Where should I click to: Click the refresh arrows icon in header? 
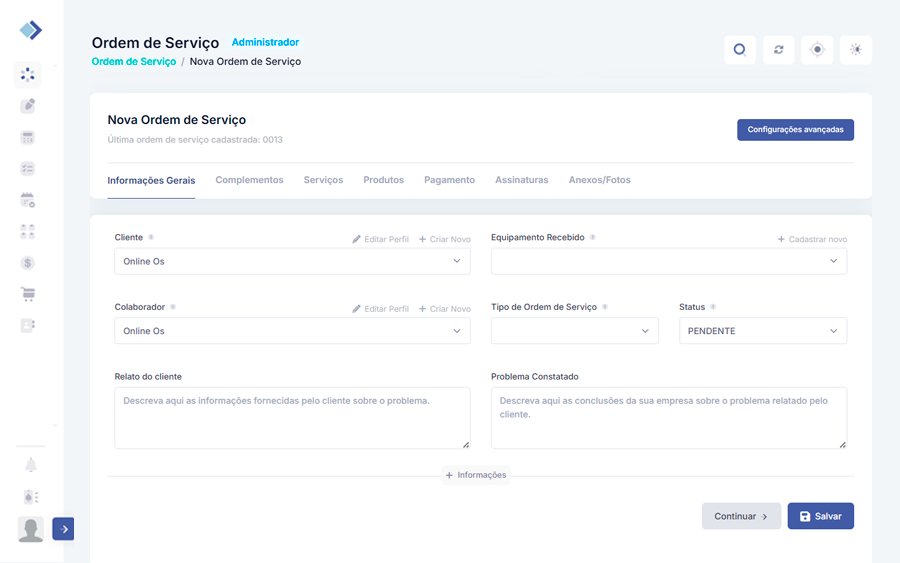click(x=778, y=50)
